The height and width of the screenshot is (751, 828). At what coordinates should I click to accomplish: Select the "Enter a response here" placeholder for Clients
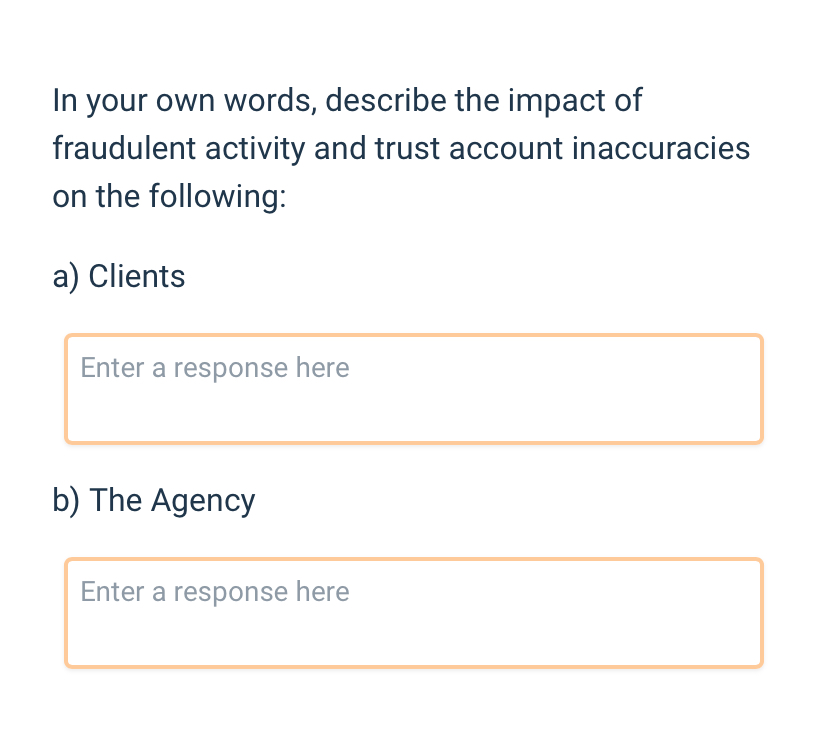point(215,367)
